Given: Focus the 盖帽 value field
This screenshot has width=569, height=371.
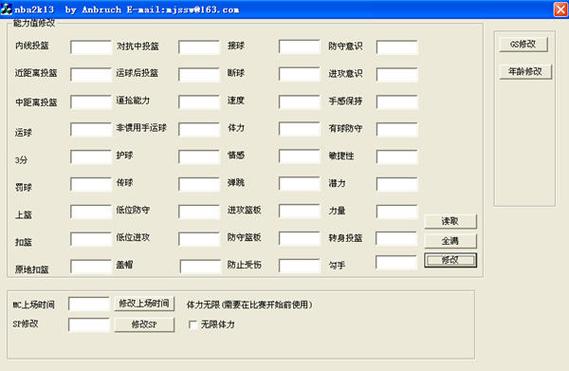Looking at the screenshot, I should [200, 266].
